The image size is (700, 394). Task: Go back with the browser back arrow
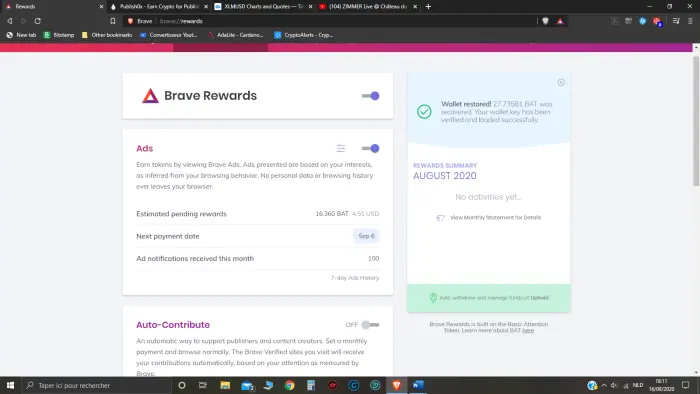coord(9,21)
